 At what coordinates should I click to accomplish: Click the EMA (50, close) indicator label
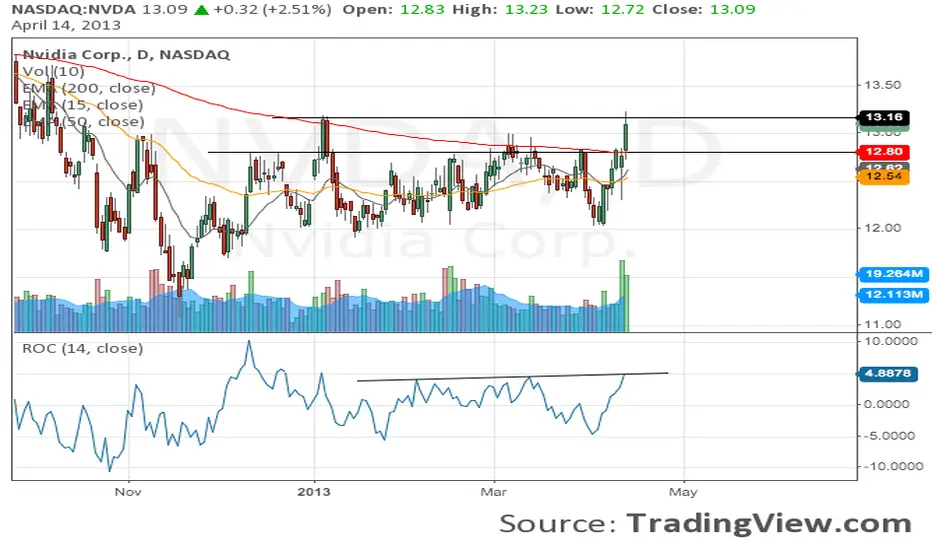tap(83, 121)
